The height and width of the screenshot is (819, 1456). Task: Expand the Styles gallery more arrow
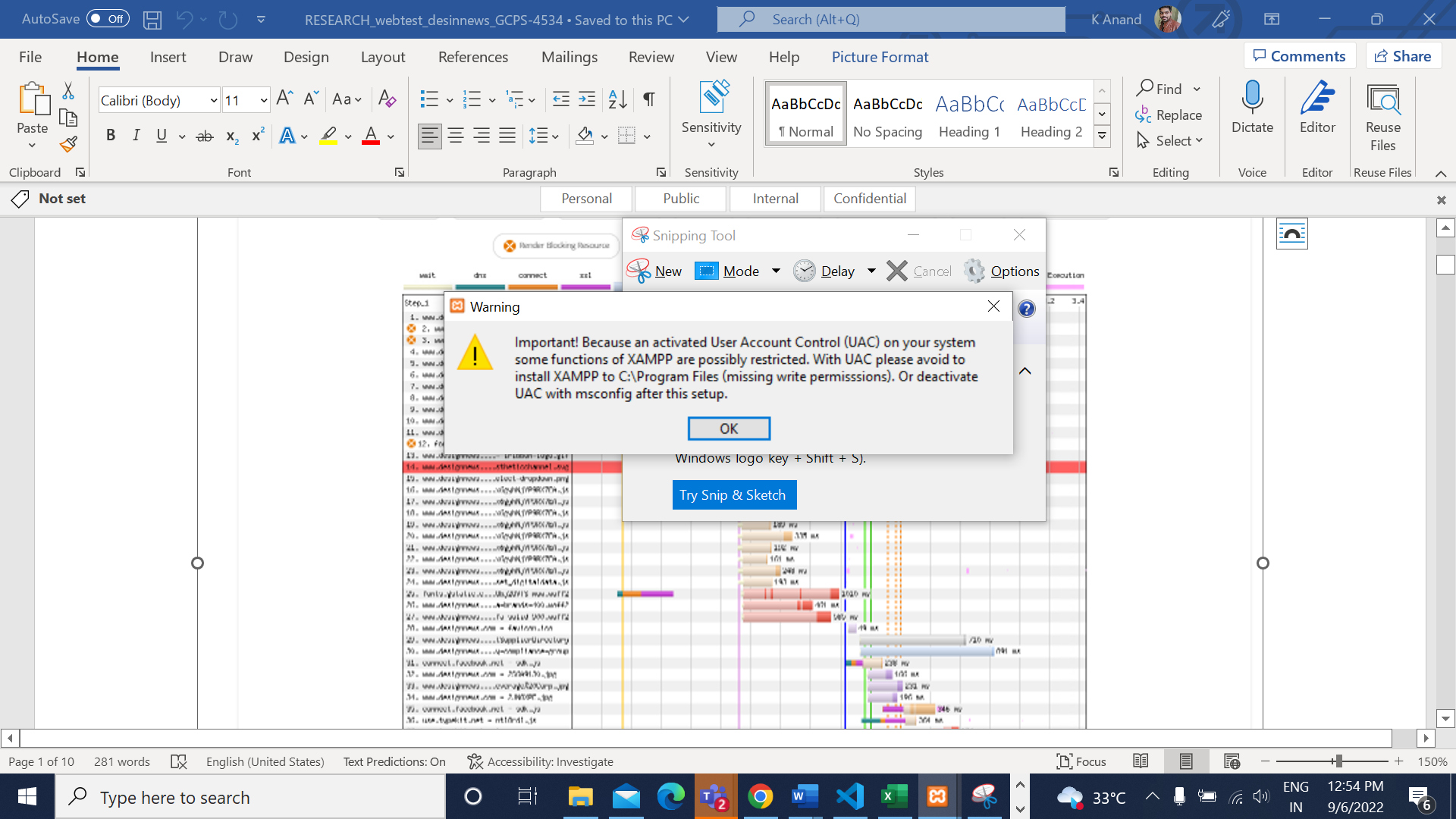(1103, 136)
